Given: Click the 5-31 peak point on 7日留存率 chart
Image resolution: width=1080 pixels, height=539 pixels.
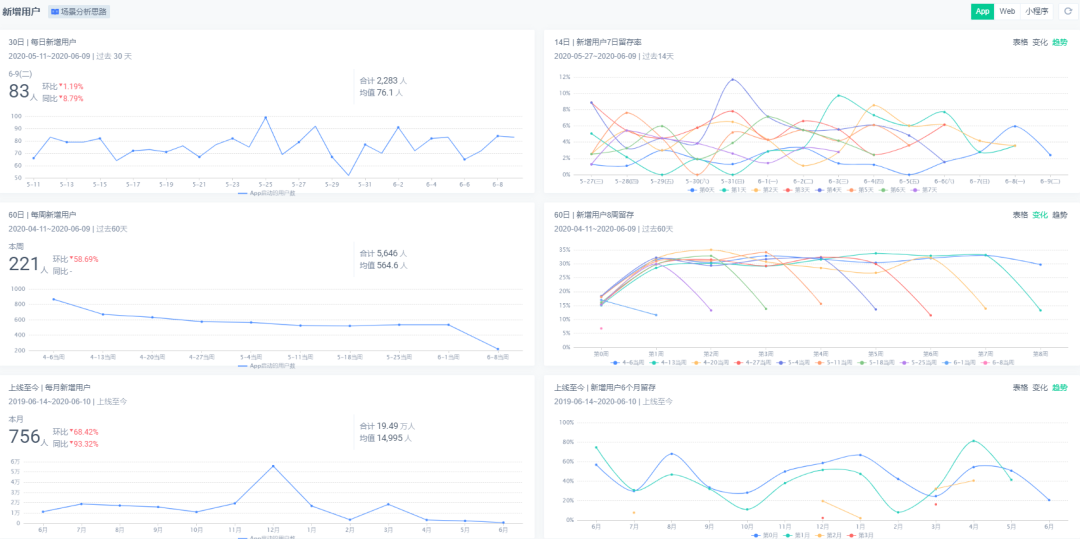Looking at the screenshot, I should [732, 79].
